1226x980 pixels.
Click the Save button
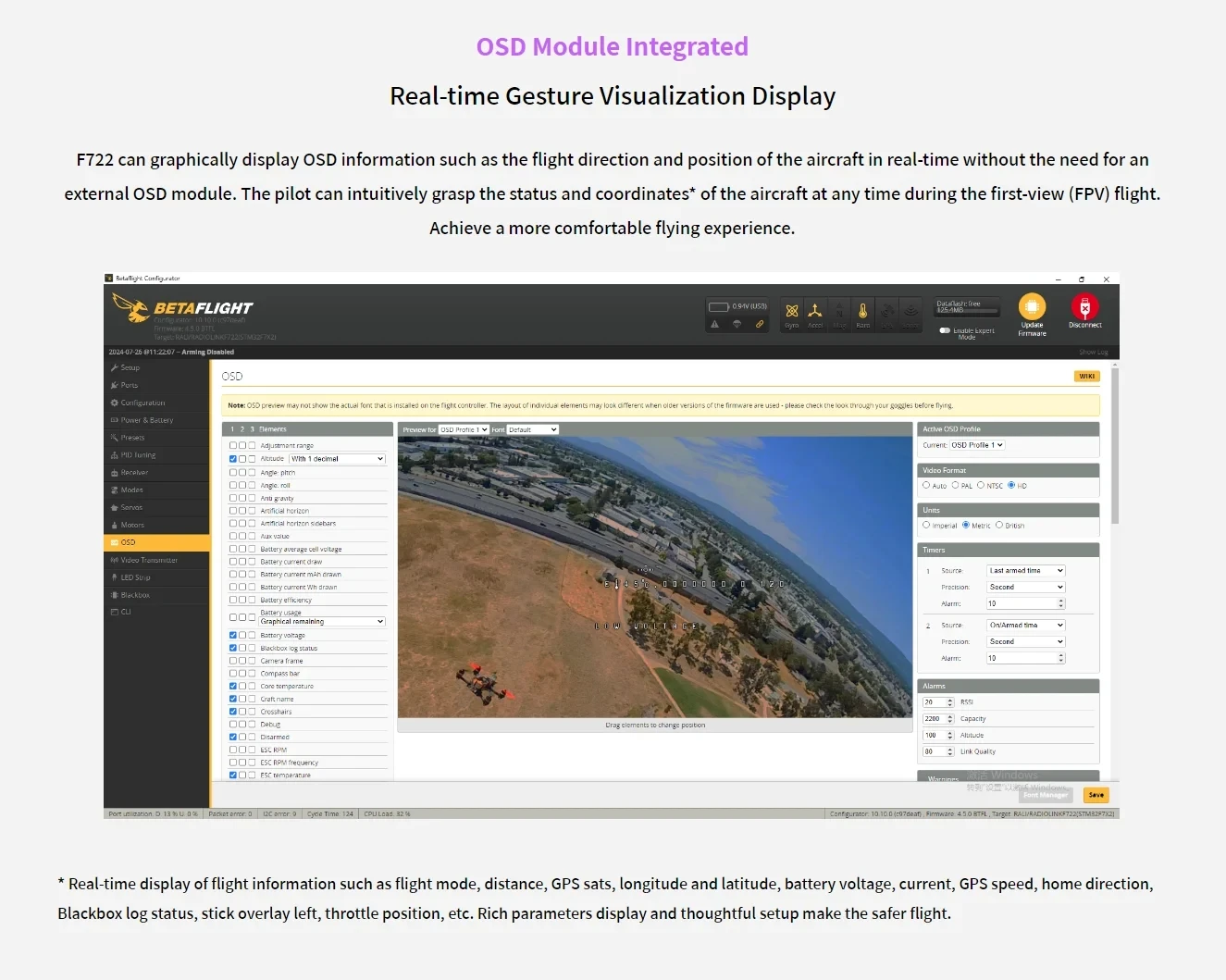(x=1096, y=795)
